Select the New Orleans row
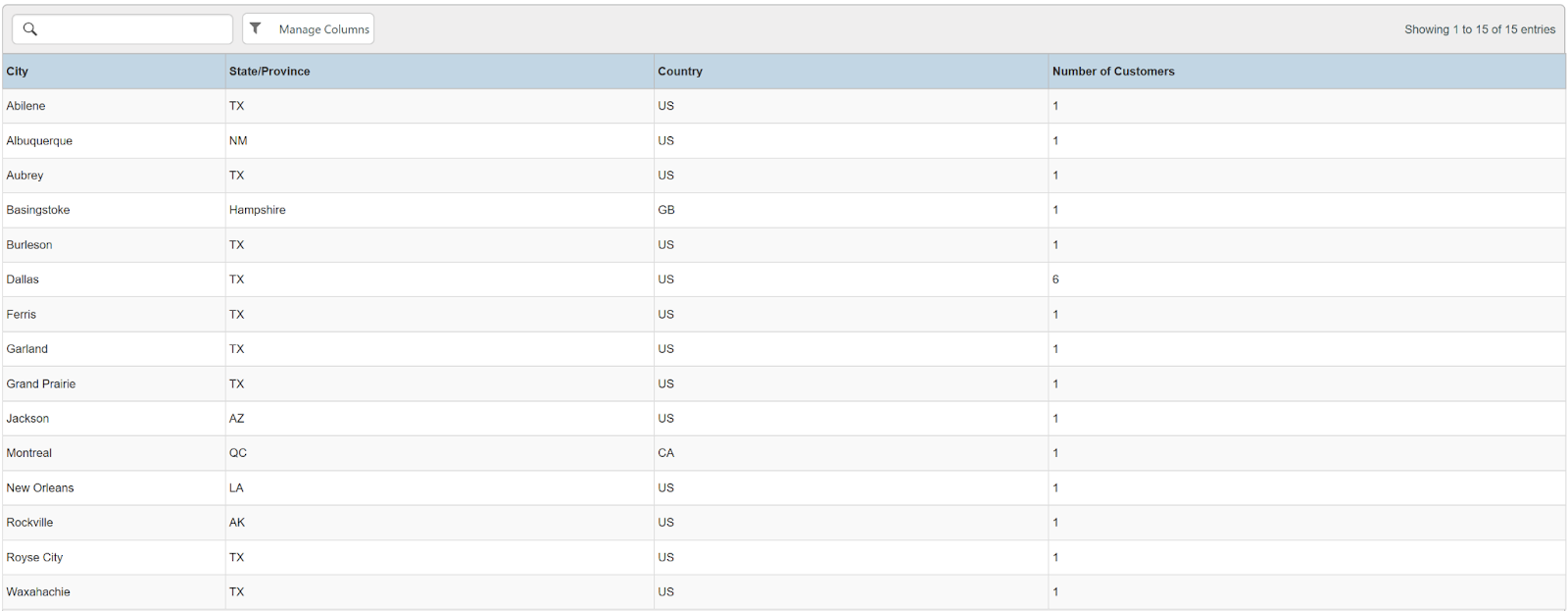 point(40,487)
